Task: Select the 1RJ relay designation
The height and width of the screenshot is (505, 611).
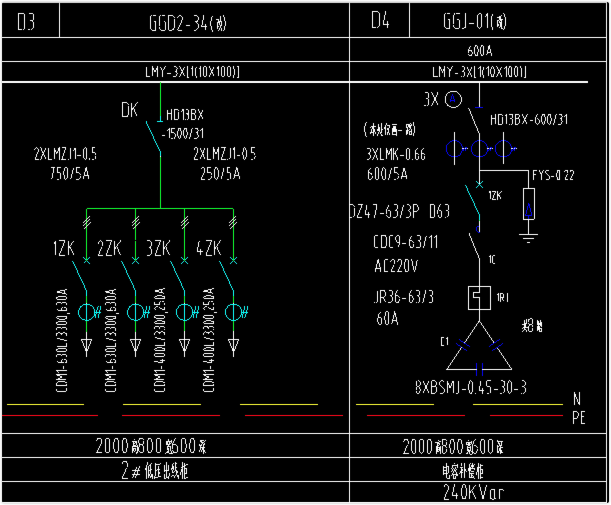Action: pos(502,298)
